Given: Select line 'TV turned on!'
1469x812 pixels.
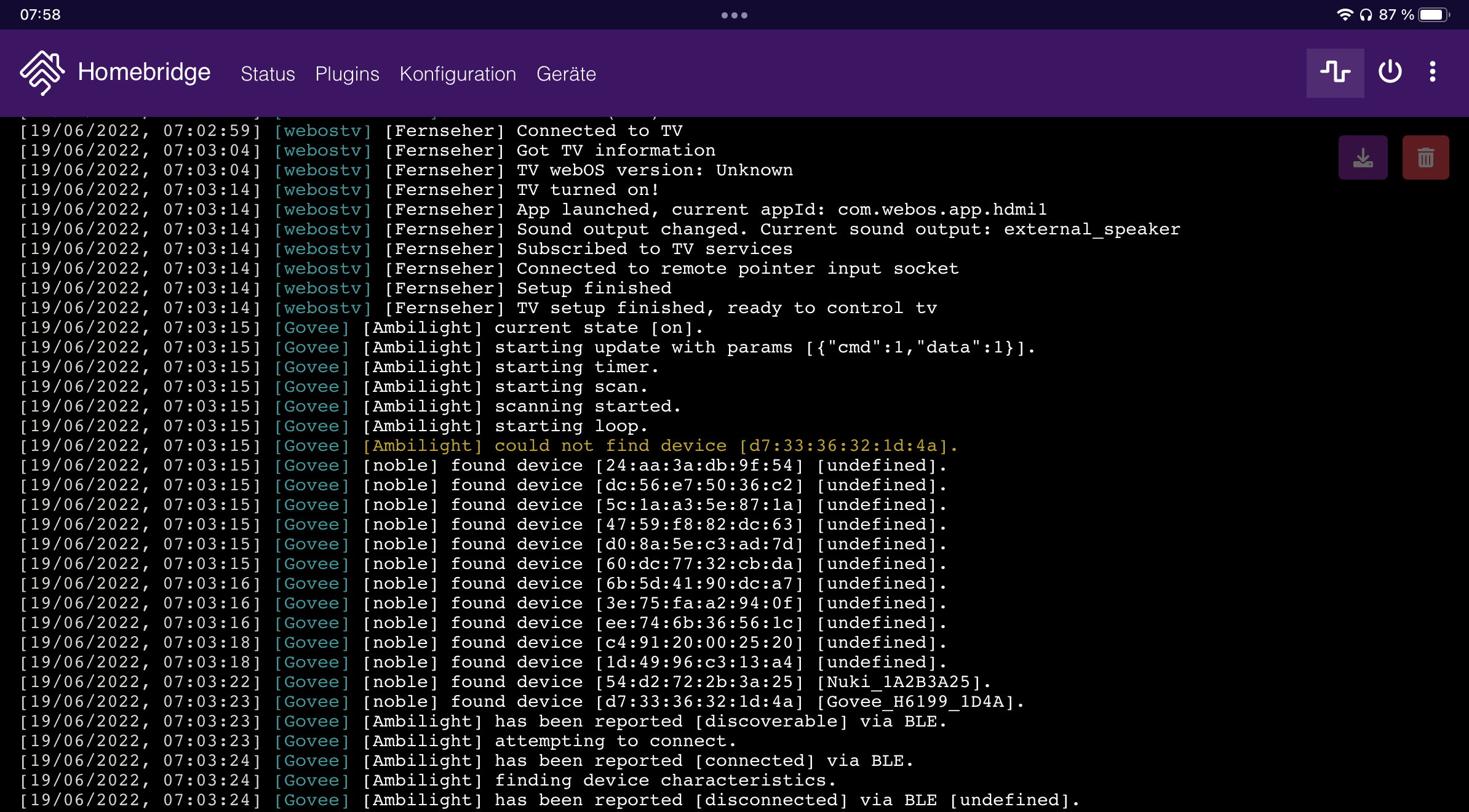Looking at the screenshot, I should coord(340,190).
